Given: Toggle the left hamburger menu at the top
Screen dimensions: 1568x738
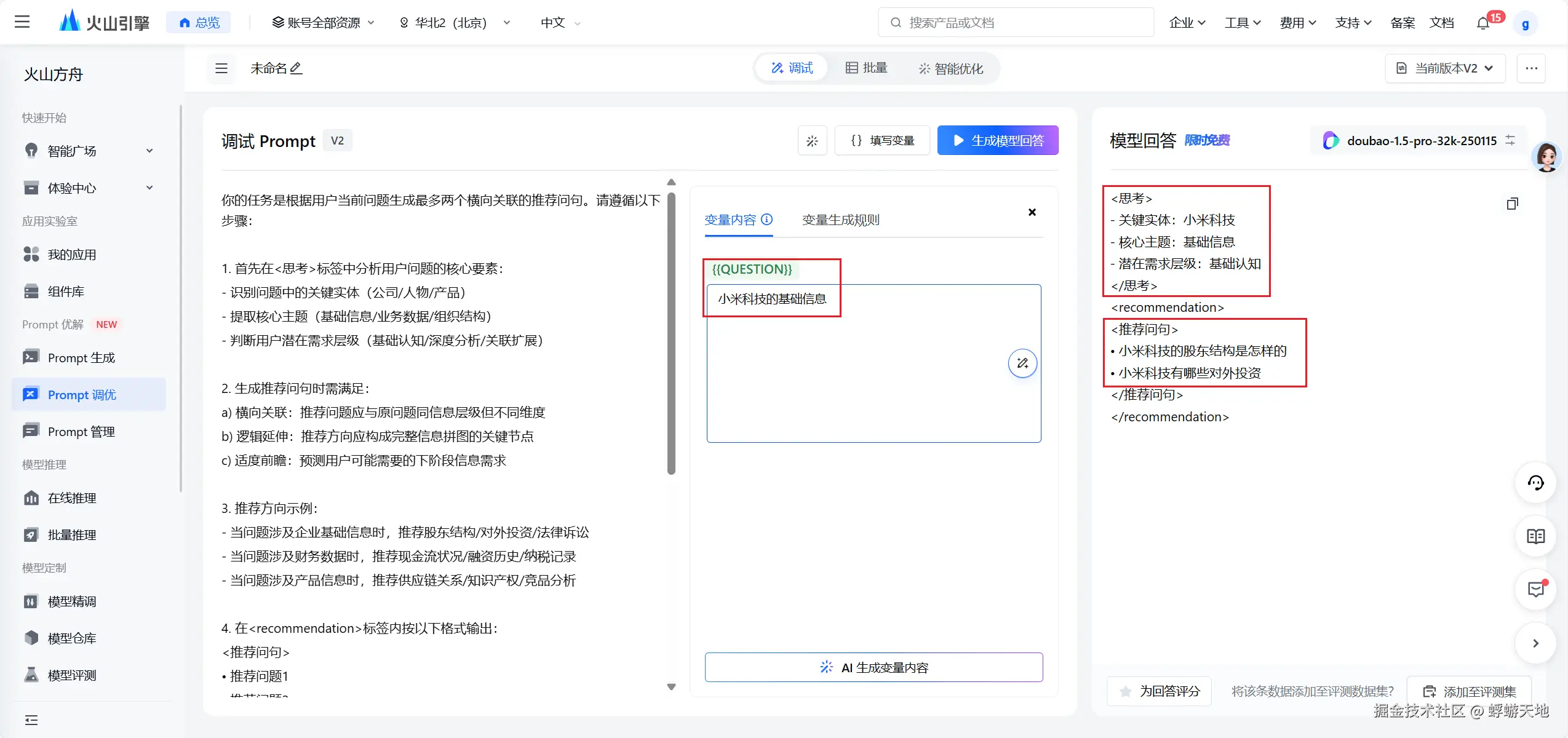Looking at the screenshot, I should tap(22, 22).
